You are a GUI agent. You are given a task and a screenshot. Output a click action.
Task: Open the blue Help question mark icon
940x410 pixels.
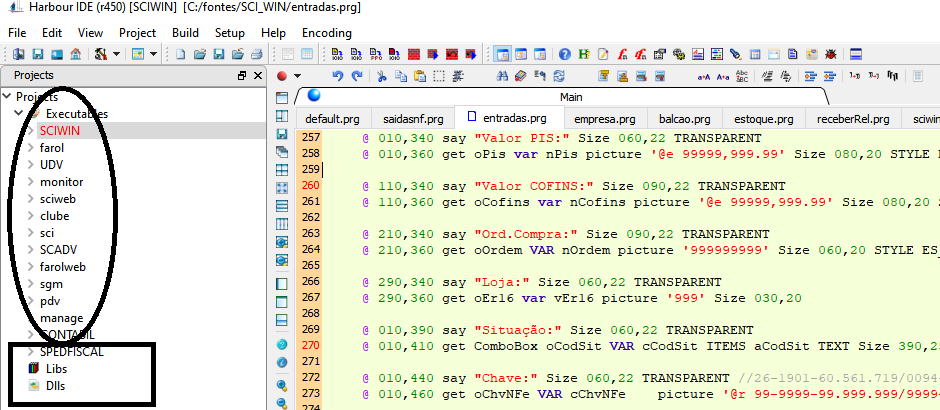tap(565, 54)
